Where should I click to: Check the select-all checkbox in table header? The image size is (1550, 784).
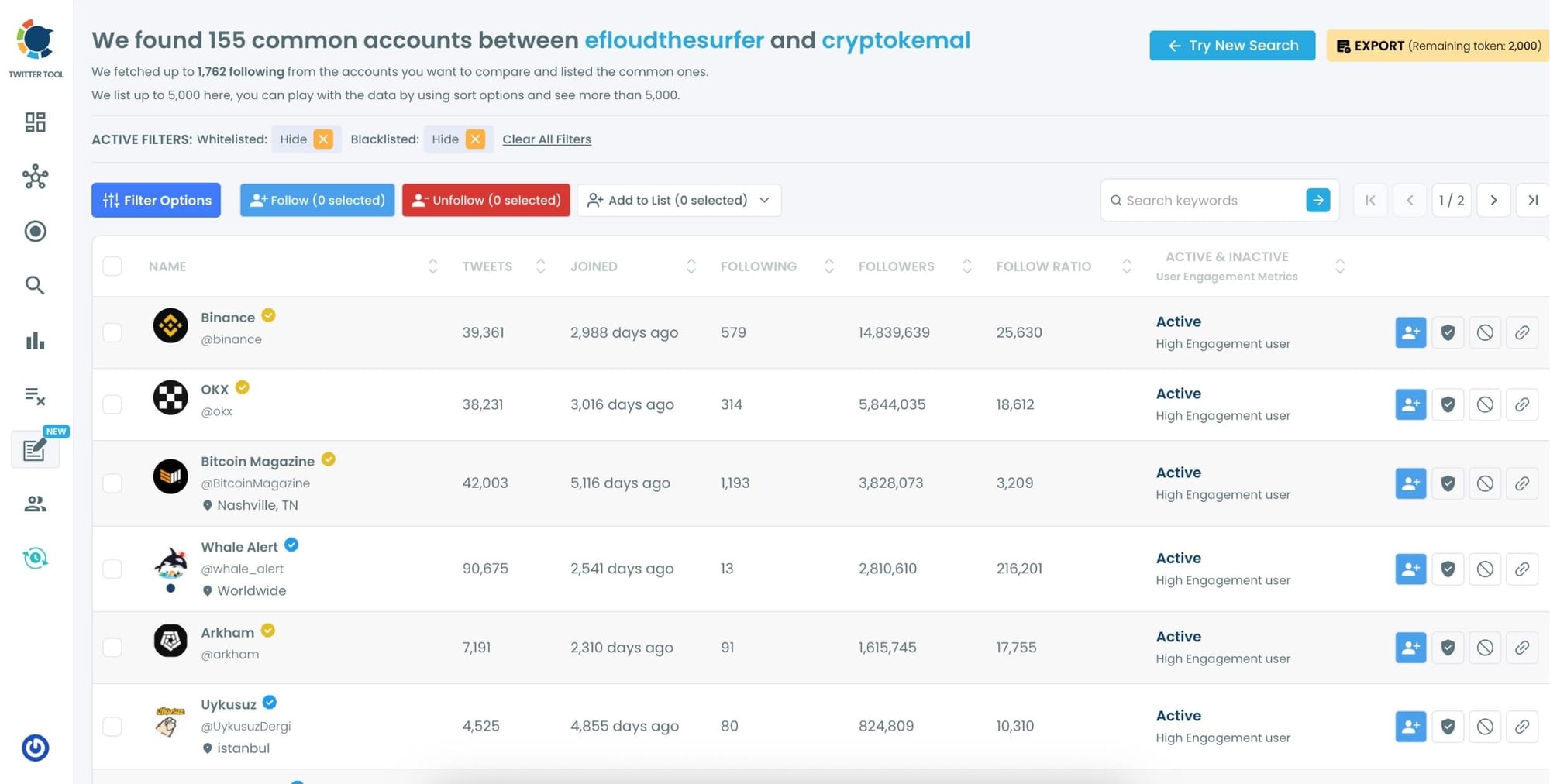point(112,266)
